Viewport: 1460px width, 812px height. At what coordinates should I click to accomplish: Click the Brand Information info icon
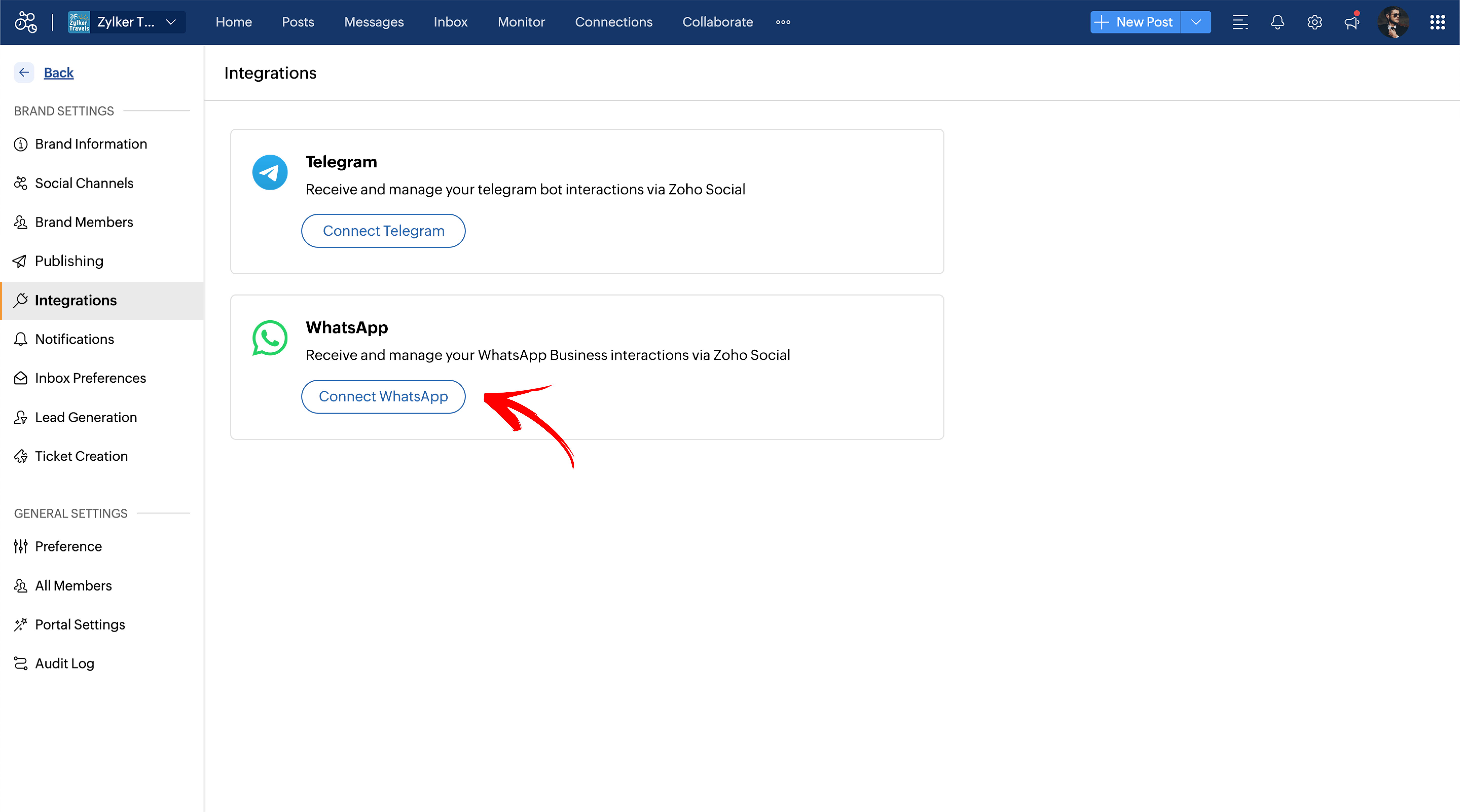[x=20, y=144]
